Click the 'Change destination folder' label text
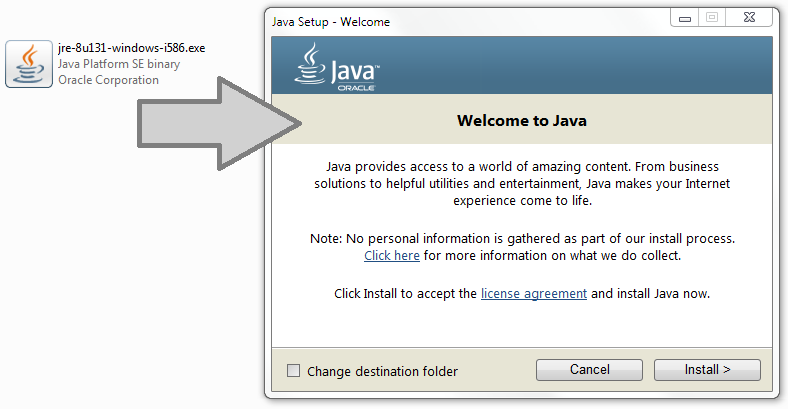Viewport: 788px width, 409px height. (x=382, y=371)
